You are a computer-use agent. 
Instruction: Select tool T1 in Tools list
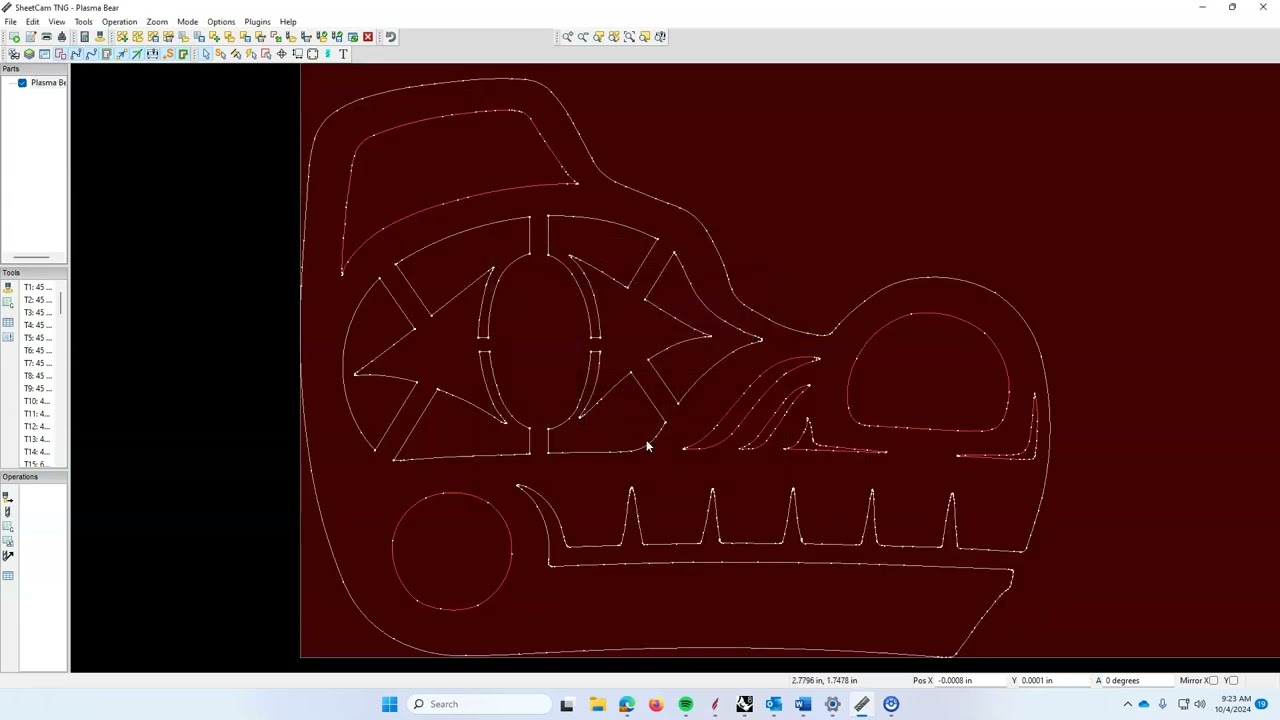click(x=38, y=287)
